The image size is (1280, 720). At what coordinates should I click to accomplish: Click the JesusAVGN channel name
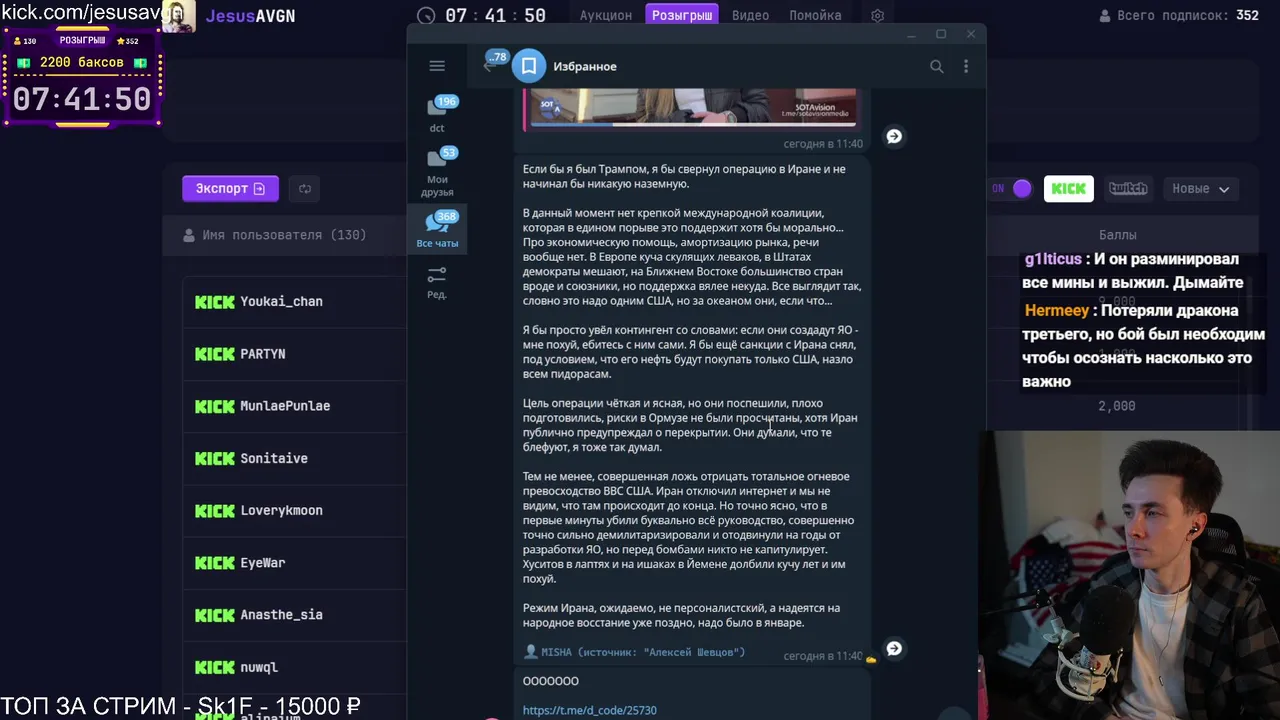250,16
